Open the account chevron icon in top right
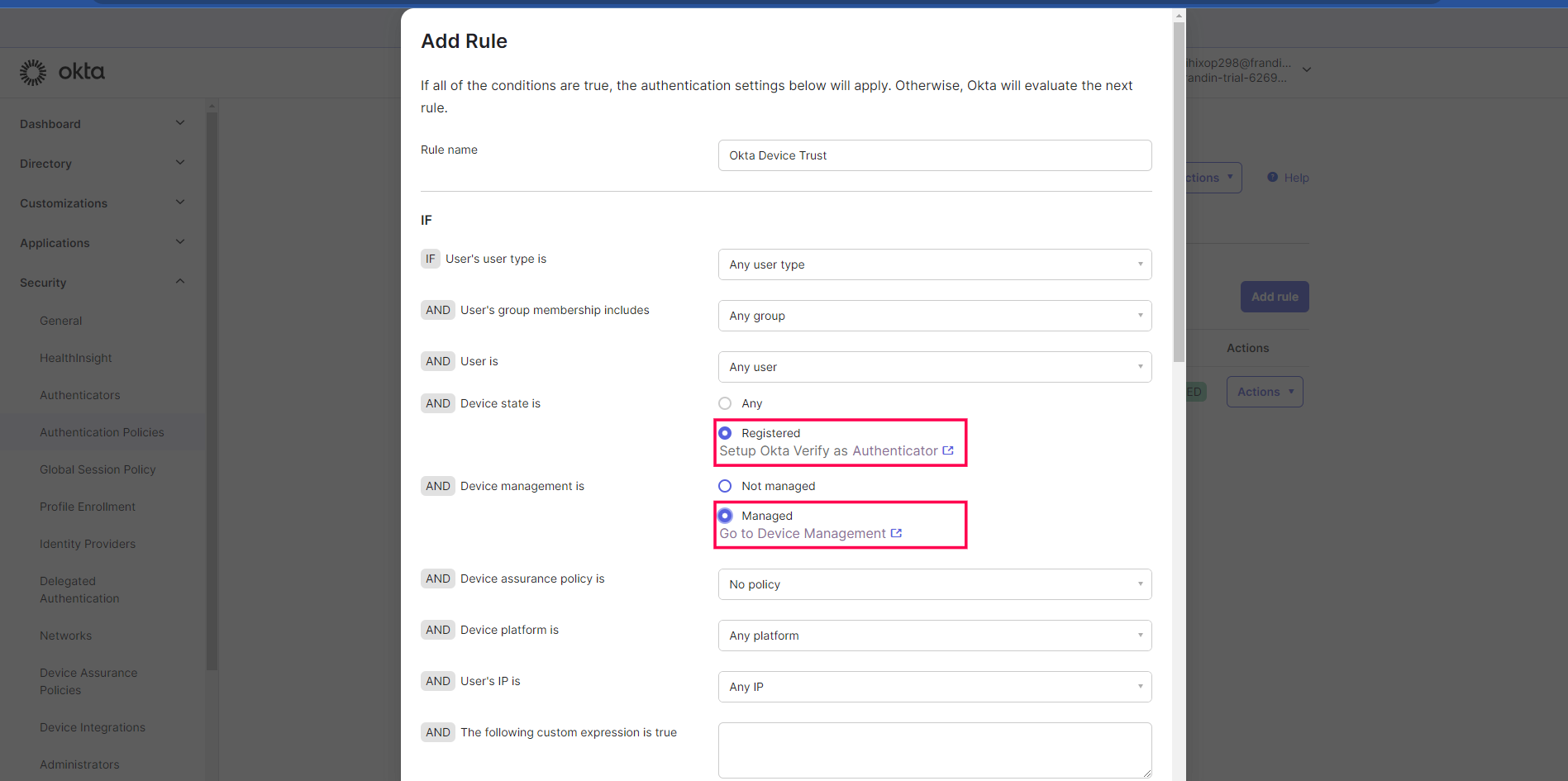 pos(1306,69)
